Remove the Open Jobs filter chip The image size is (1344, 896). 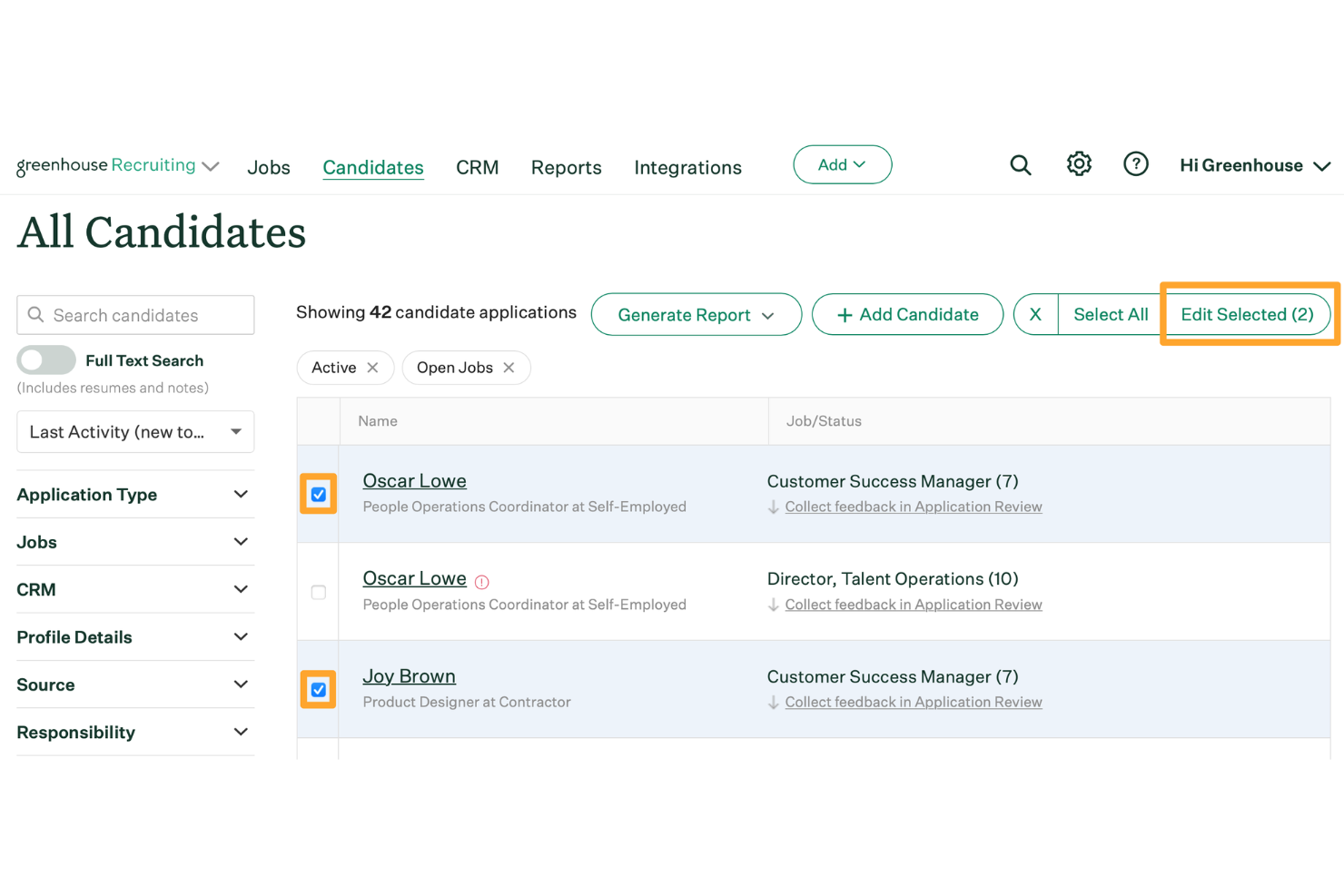510,368
